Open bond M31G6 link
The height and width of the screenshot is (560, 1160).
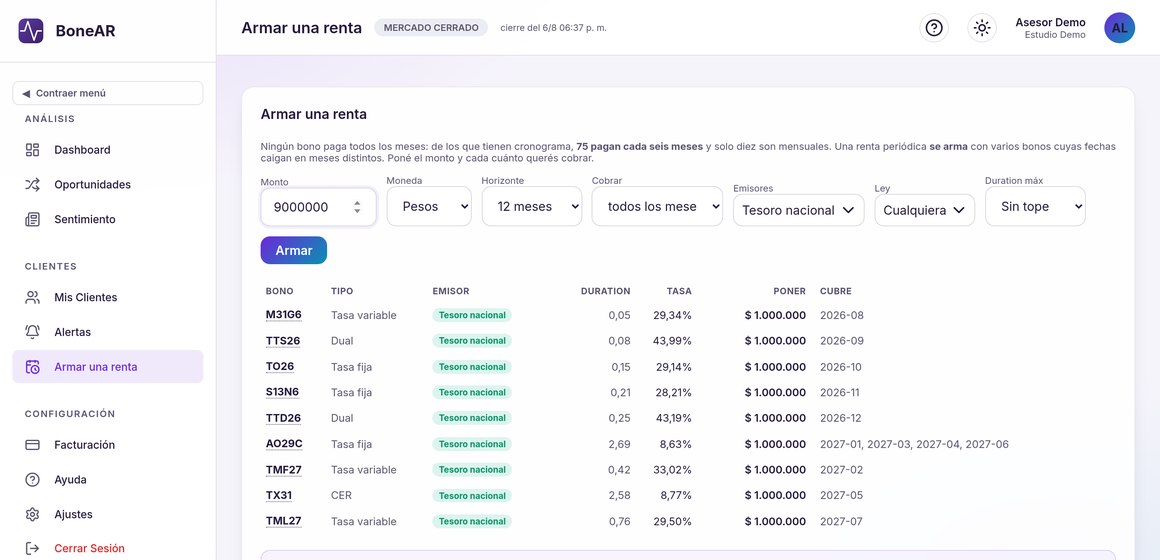(283, 315)
